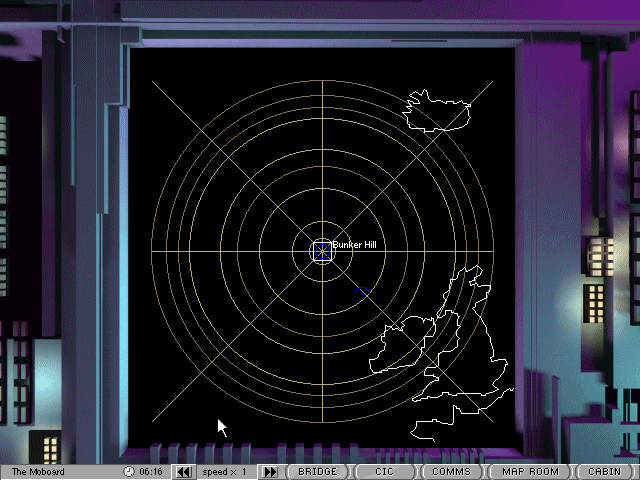Click 'The Moboard' title in status bar
This screenshot has height=480, width=640.
pos(38,472)
